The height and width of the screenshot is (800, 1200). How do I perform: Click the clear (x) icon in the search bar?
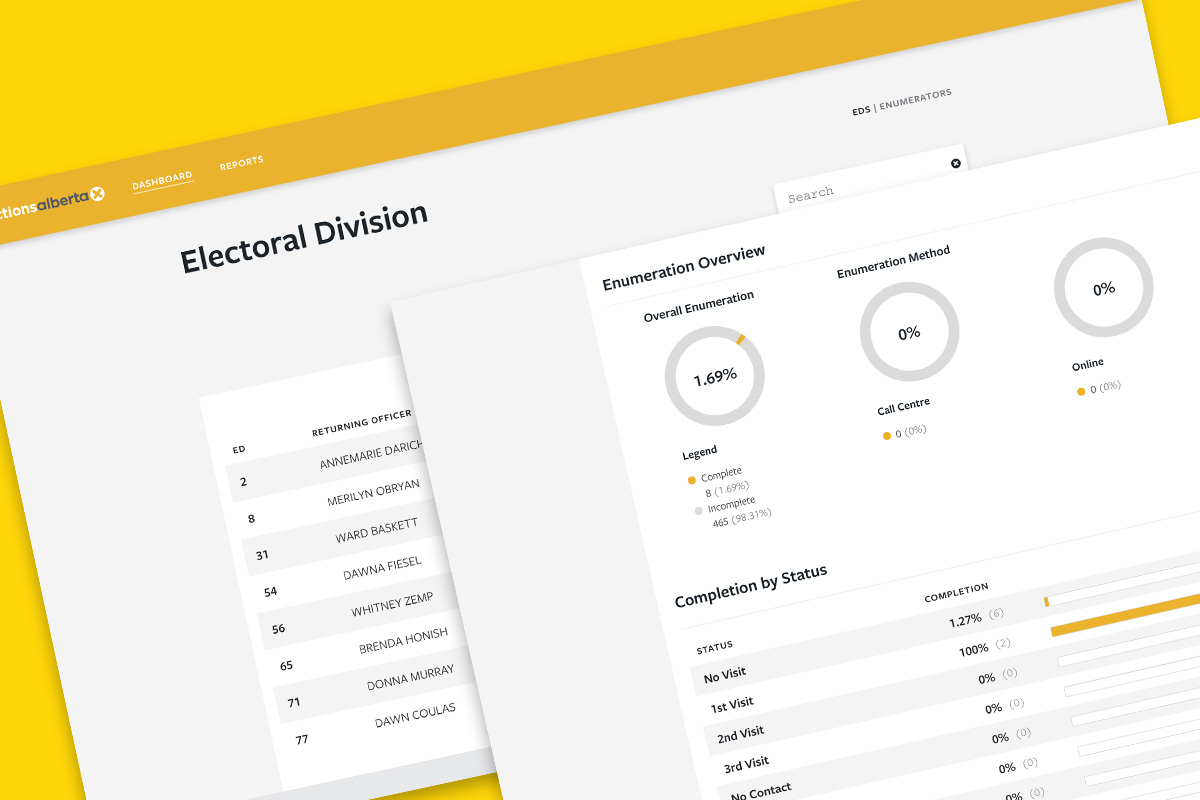coord(956,163)
